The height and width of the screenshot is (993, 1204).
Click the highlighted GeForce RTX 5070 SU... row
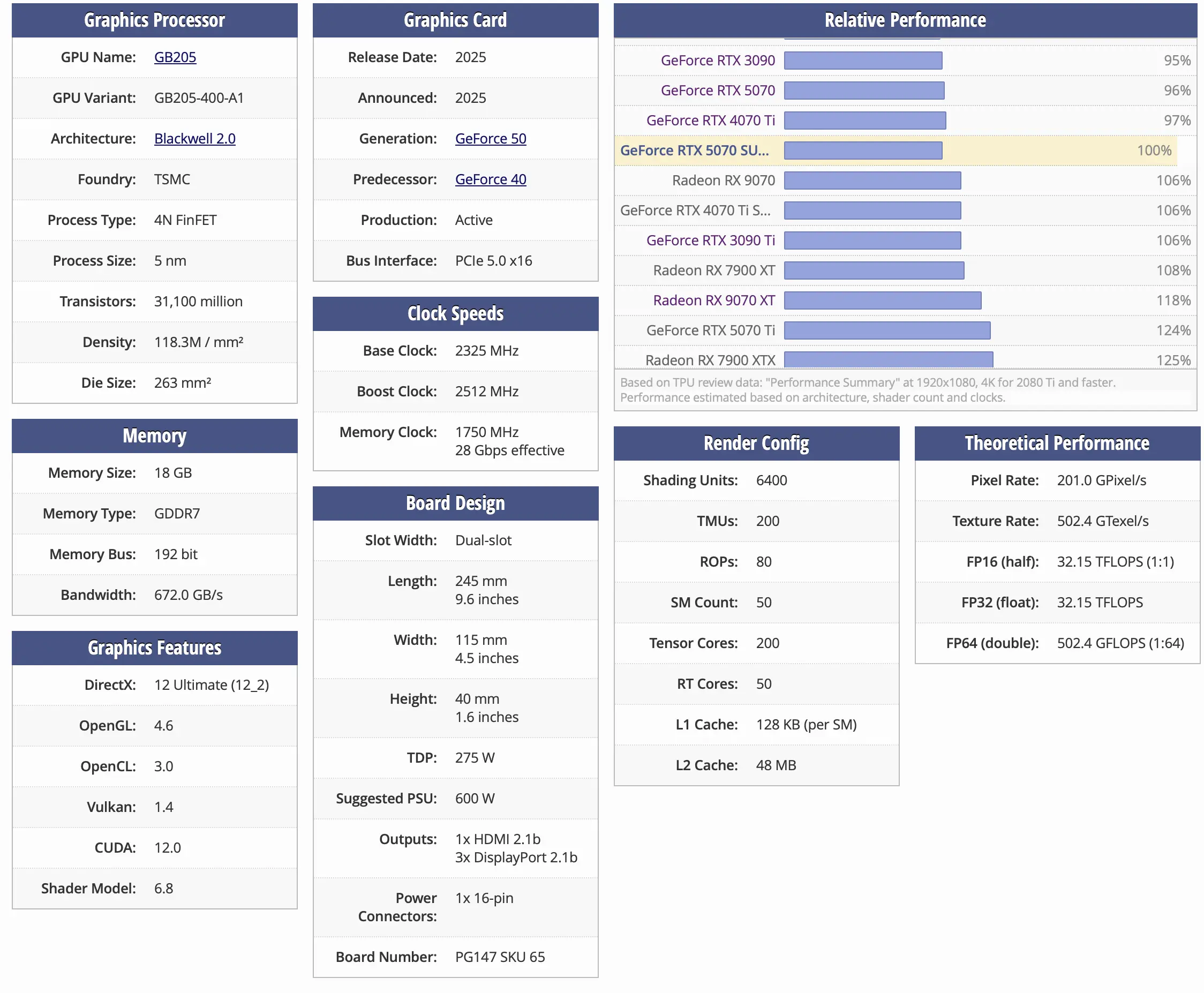[x=895, y=151]
